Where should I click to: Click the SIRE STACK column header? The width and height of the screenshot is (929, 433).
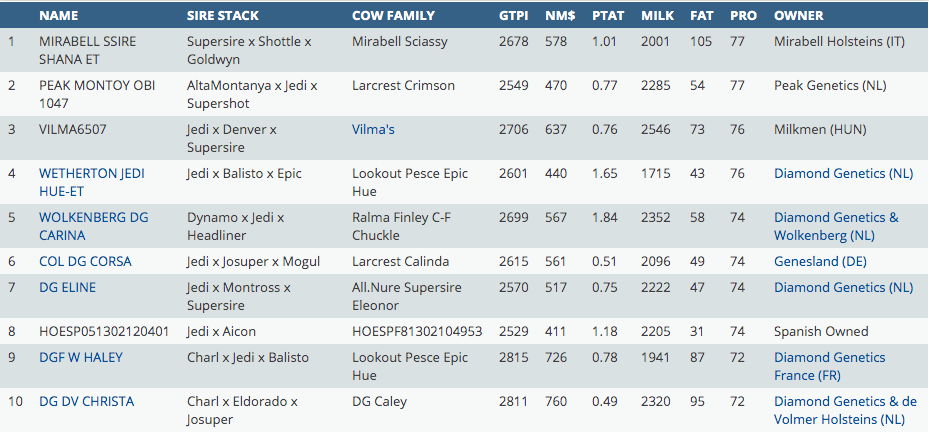223,16
